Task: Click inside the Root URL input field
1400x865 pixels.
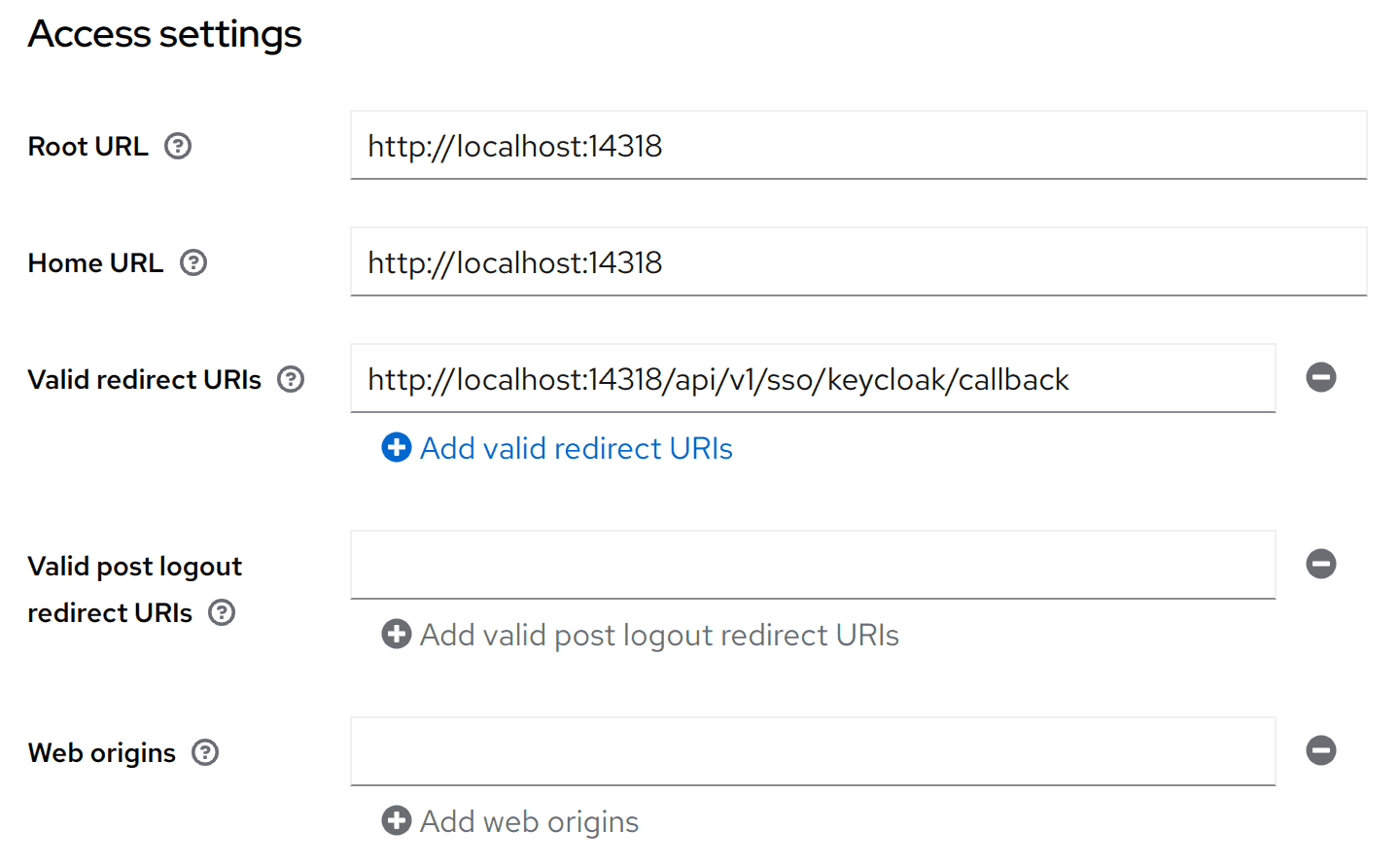Action: tap(856, 146)
